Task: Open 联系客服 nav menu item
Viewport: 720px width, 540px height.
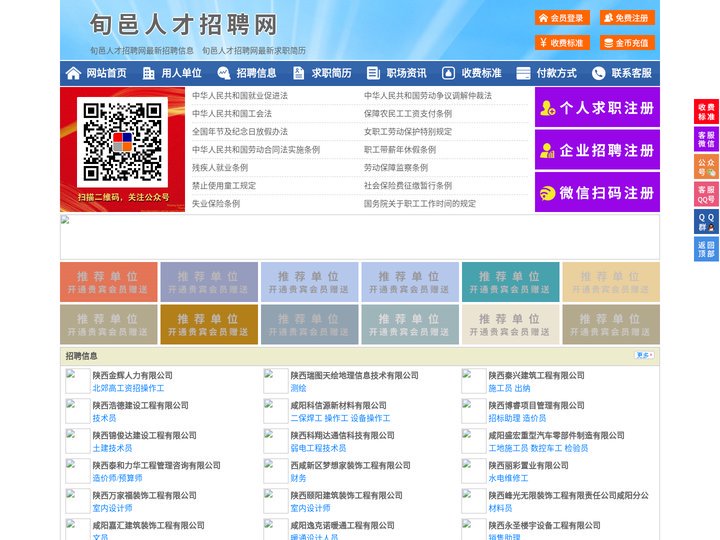Action: [631, 73]
